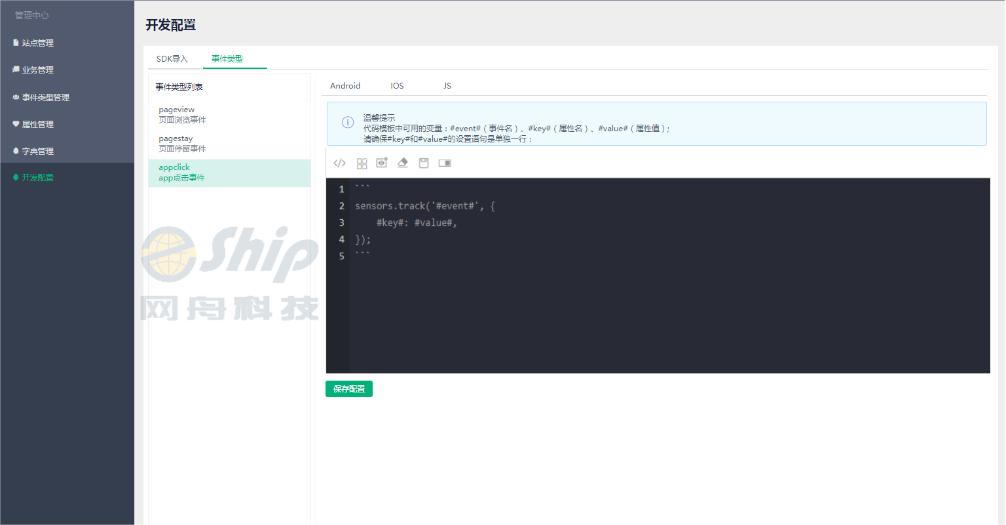This screenshot has width=1006, height=525.
Task: Click the preview eye icon in editor toolbar
Action: pos(382,163)
